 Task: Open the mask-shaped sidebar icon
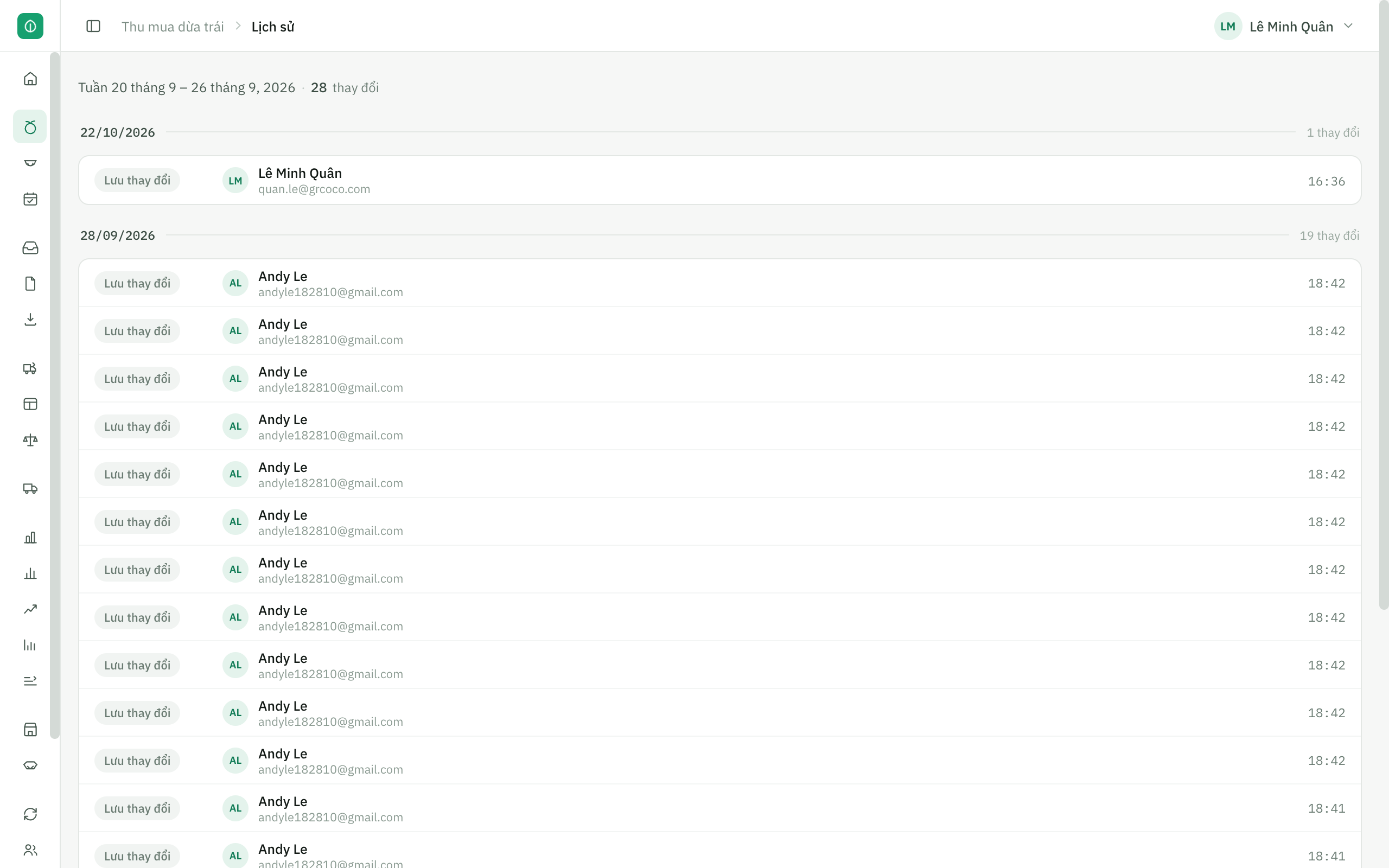point(30,765)
